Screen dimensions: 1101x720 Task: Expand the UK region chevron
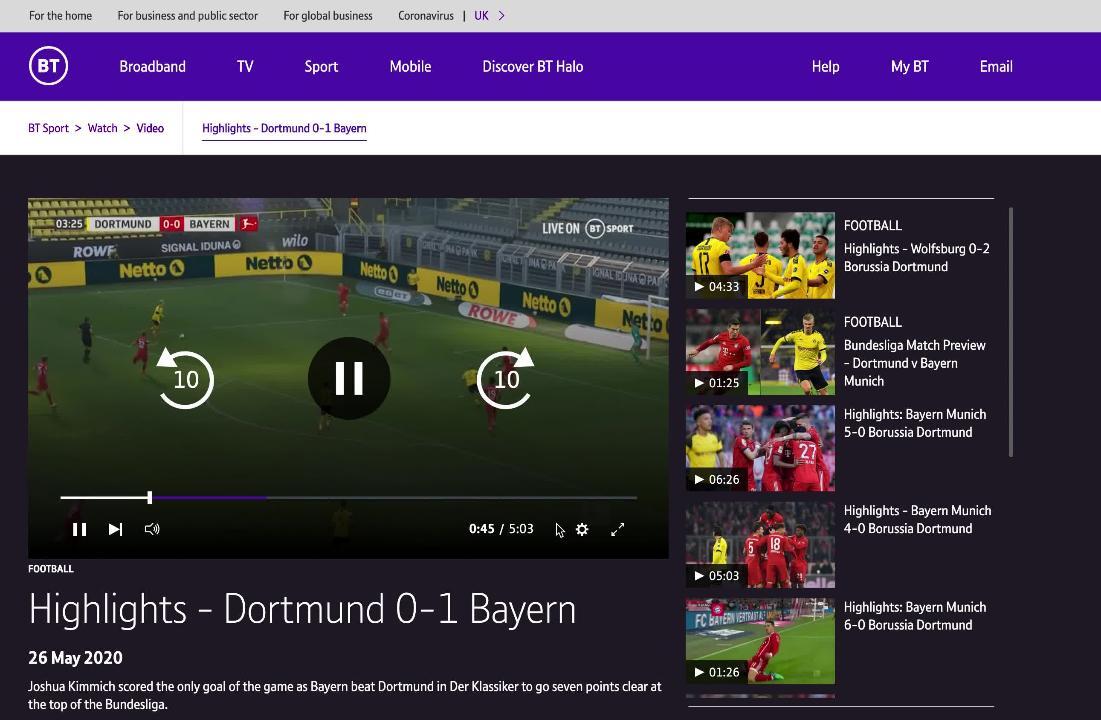coord(501,15)
